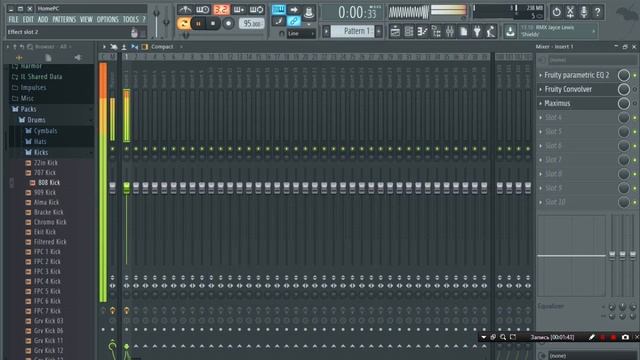Collapse the Drums folder
Image resolution: width=640 pixels, height=360 pixels.
click(x=36, y=120)
